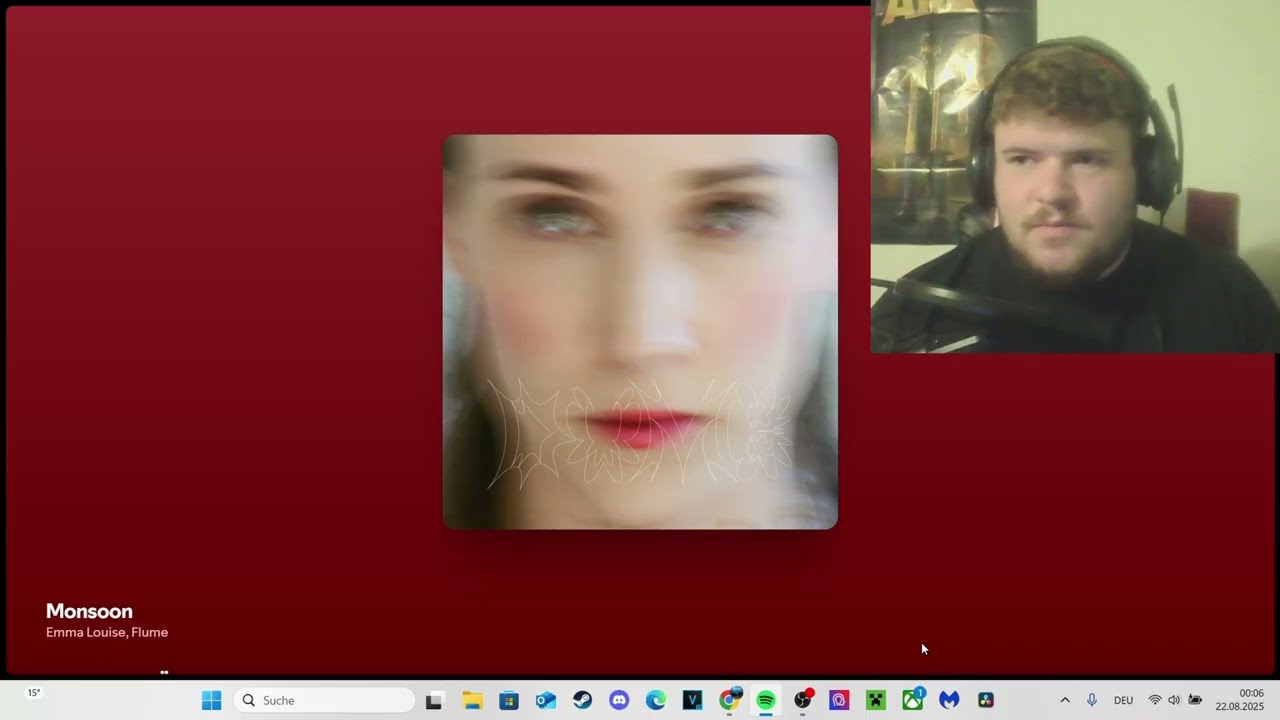The width and height of the screenshot is (1280, 720).
Task: Click the Suche taskbar search box
Action: (324, 700)
